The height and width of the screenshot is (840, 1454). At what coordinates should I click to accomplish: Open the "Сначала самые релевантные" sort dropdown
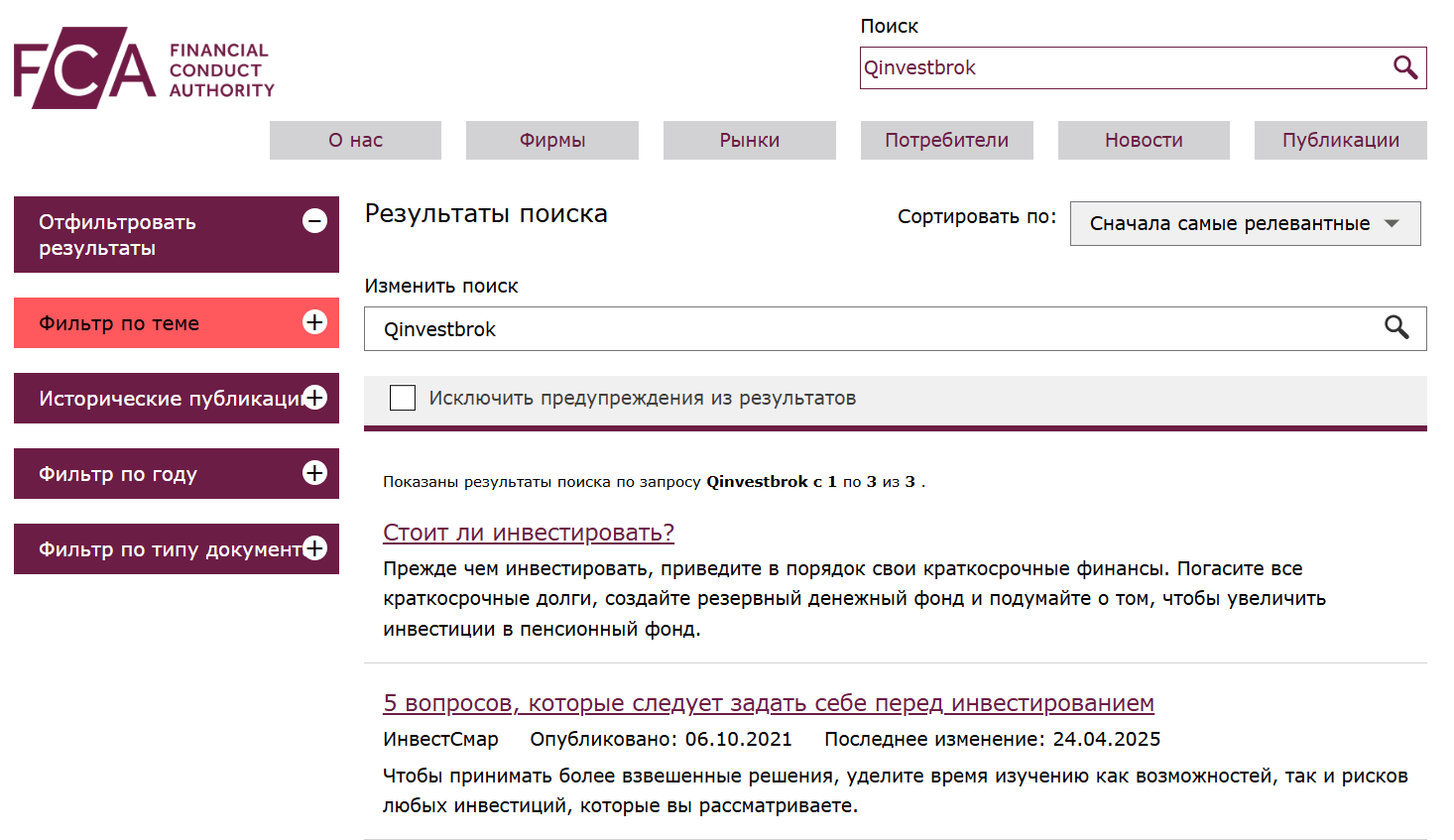pyautogui.click(x=1245, y=223)
